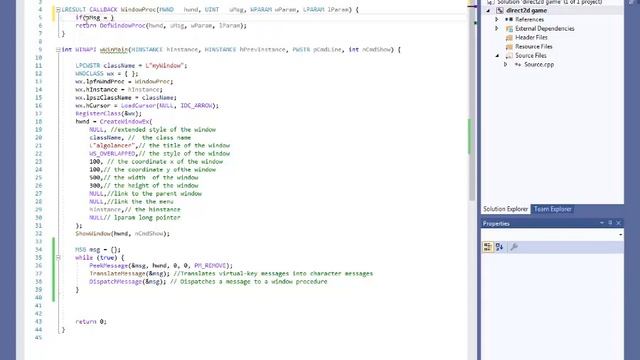This screenshot has width=640, height=360.
Task: Click the WNDCLASS wx declaration line
Action: (107, 73)
